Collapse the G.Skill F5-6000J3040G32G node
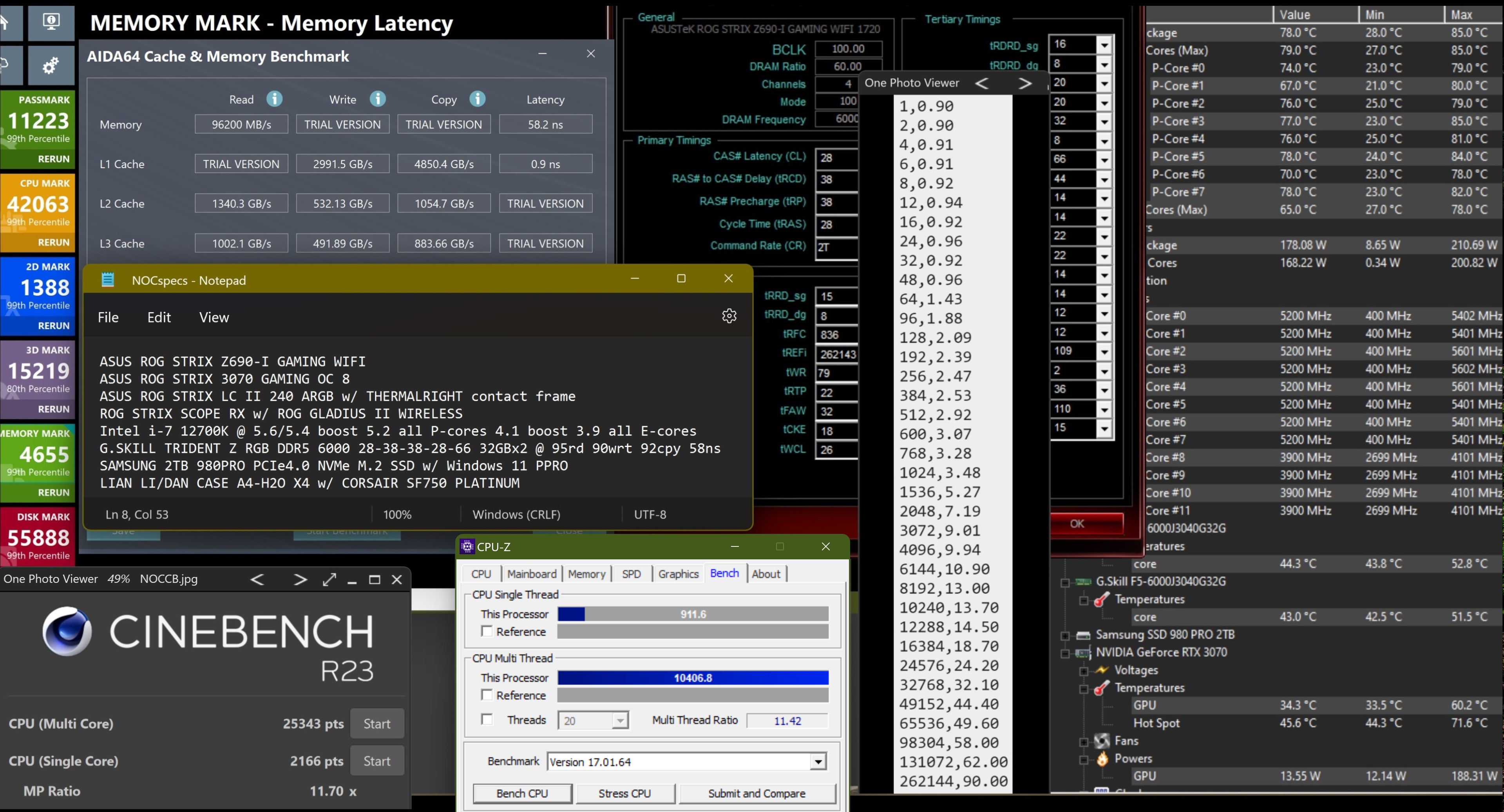This screenshot has width=1504, height=812. [x=1065, y=582]
